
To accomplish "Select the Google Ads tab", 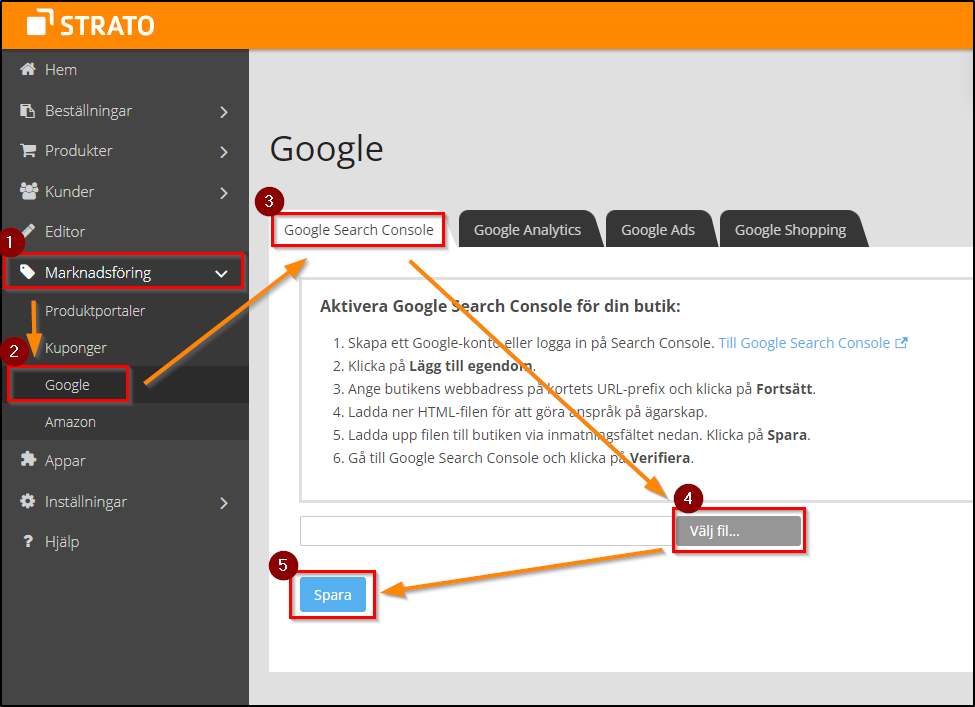I will click(657, 230).
